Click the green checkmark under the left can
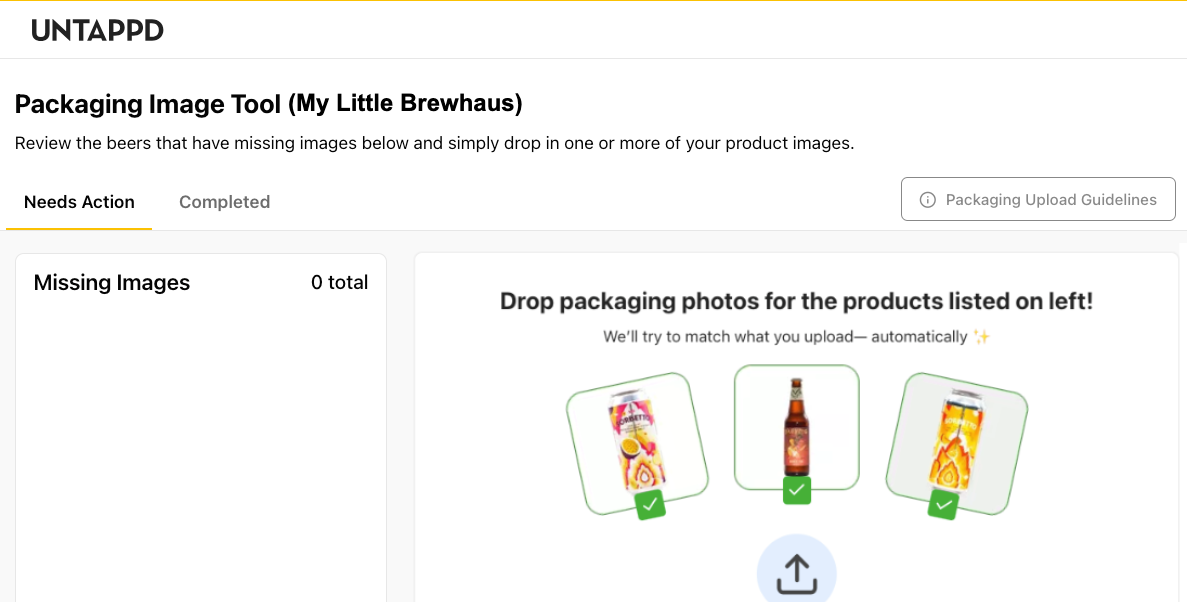 coord(650,505)
